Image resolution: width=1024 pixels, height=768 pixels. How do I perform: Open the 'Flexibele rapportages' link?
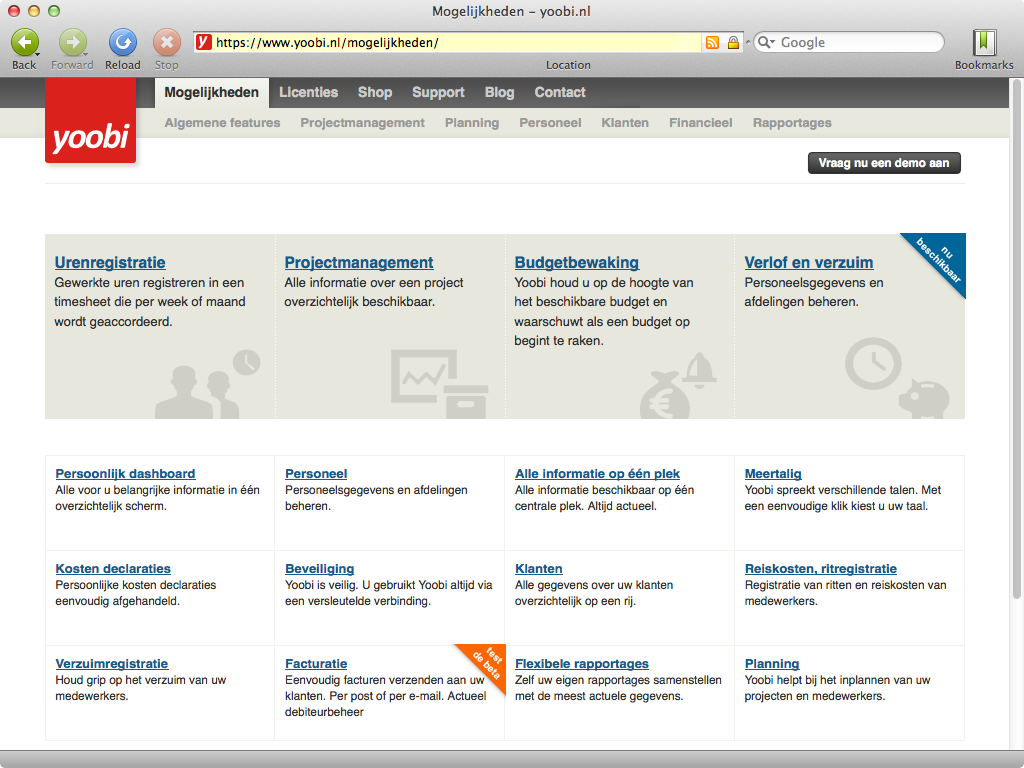pos(582,664)
